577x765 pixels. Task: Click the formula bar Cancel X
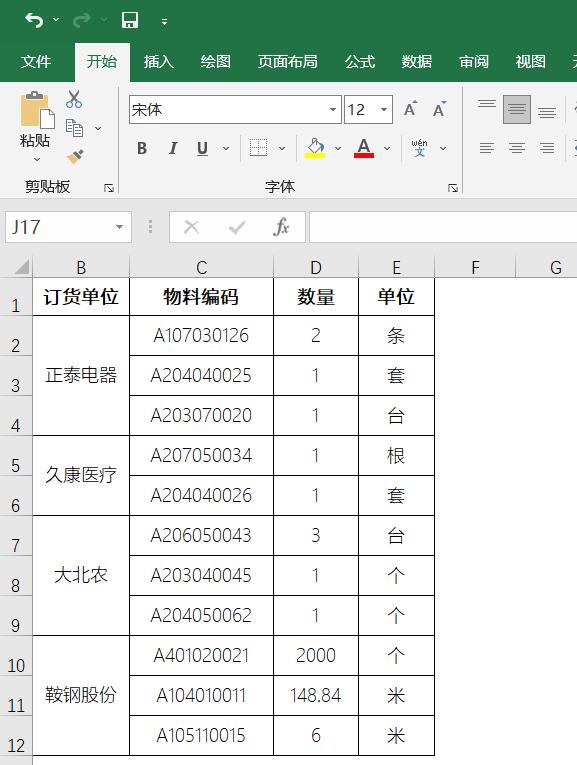click(x=192, y=227)
